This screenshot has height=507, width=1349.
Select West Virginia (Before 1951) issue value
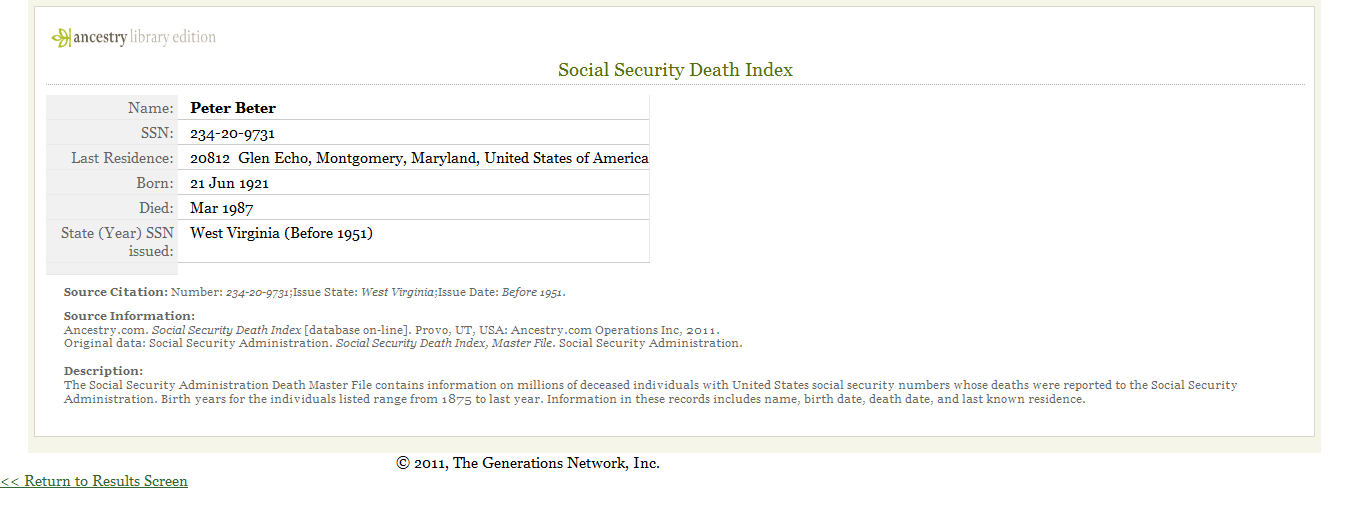click(x=281, y=233)
